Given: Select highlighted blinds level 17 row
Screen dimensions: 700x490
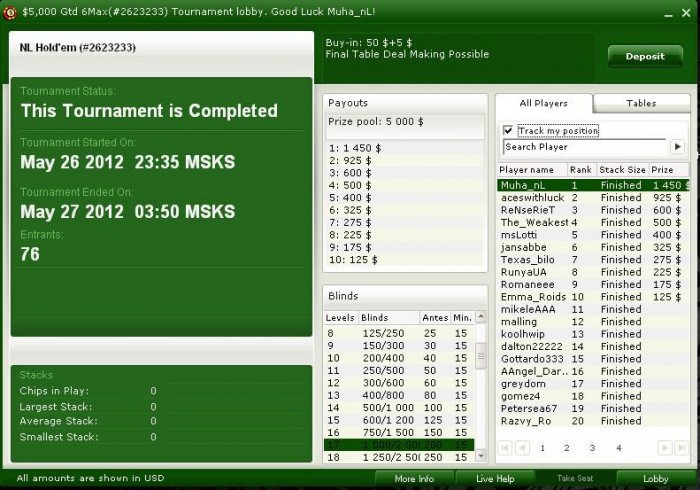Looking at the screenshot, I should [x=399, y=445].
